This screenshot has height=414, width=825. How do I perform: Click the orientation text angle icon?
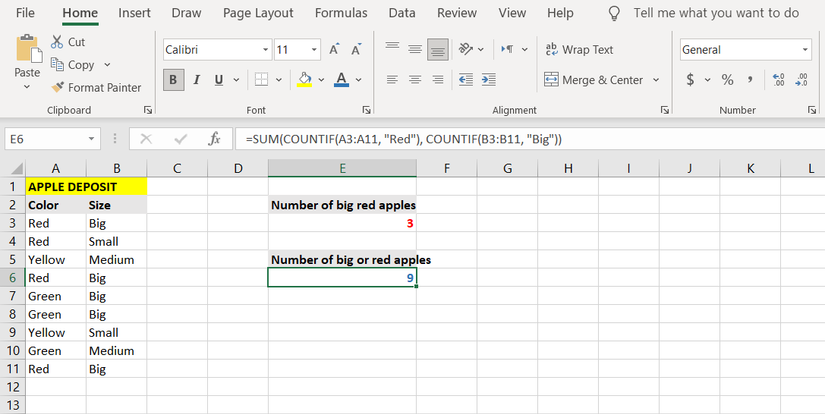click(466, 49)
